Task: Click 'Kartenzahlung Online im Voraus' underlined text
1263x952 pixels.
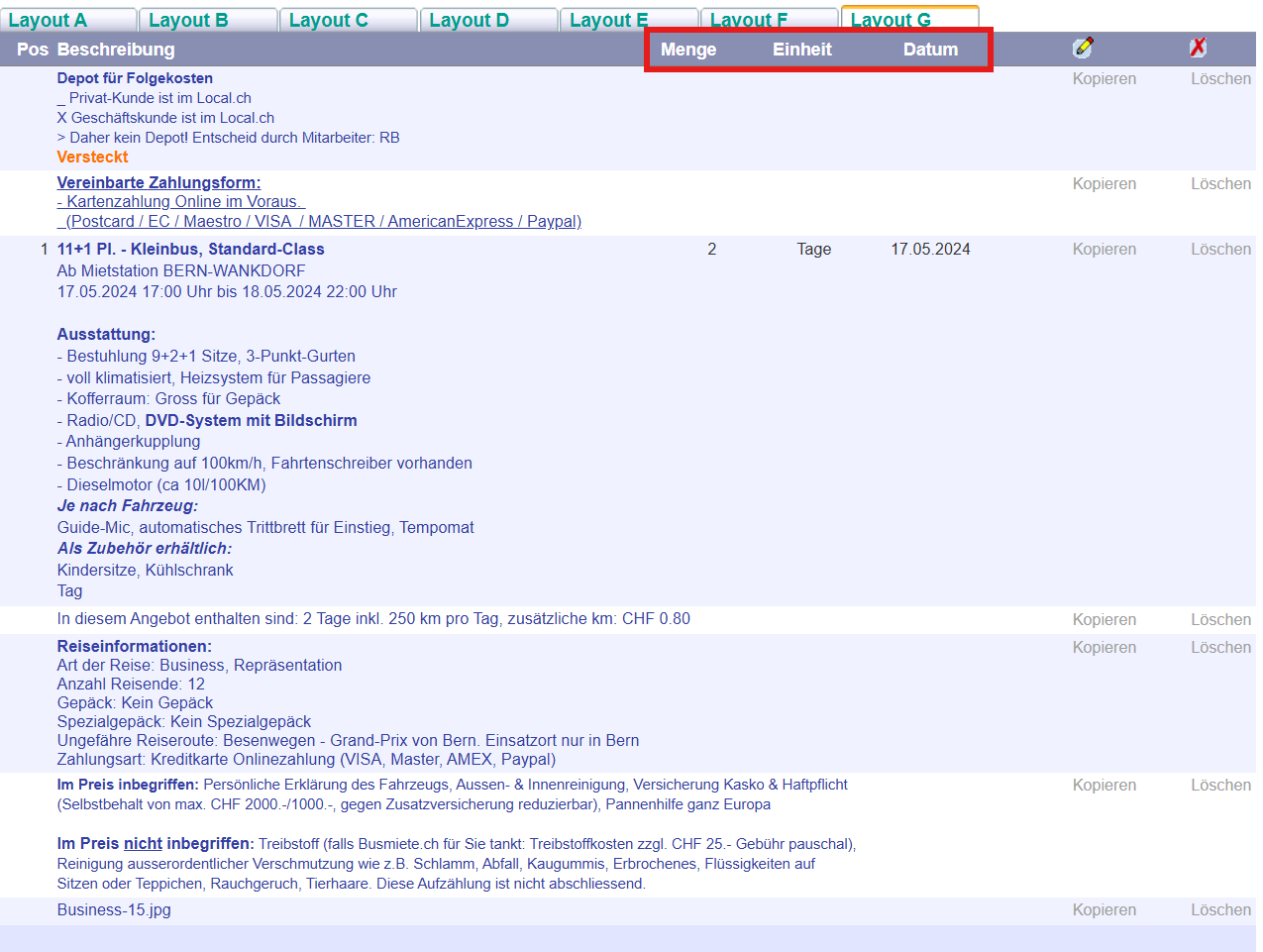Action: tap(181, 202)
